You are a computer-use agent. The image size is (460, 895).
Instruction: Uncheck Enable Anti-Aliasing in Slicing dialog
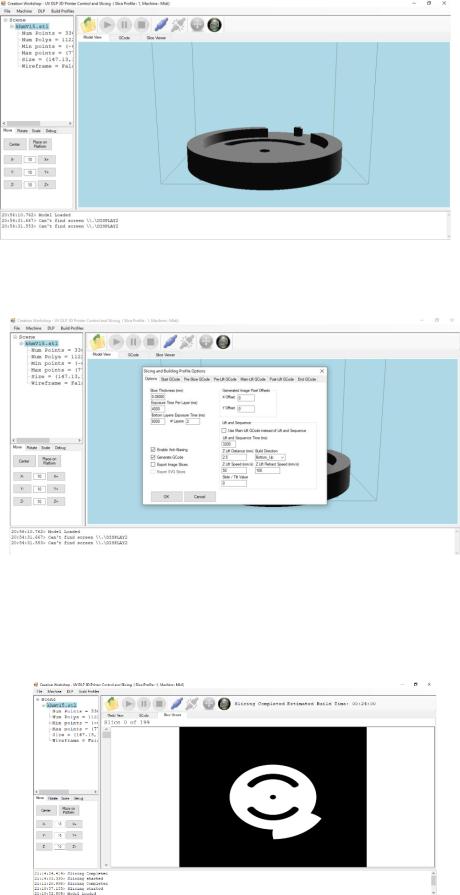tap(153, 449)
